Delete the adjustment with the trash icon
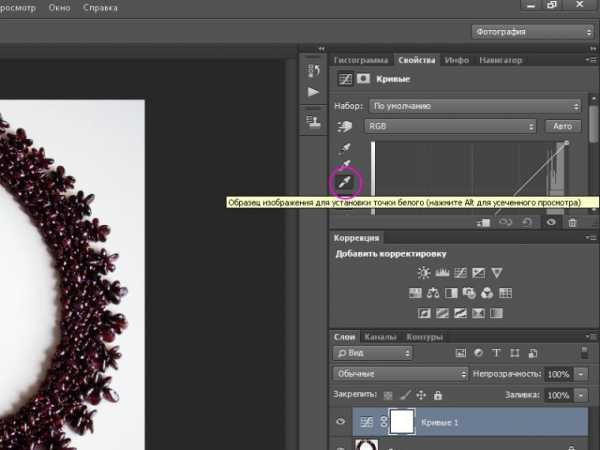Viewport: 600px width, 450px height. tap(572, 222)
